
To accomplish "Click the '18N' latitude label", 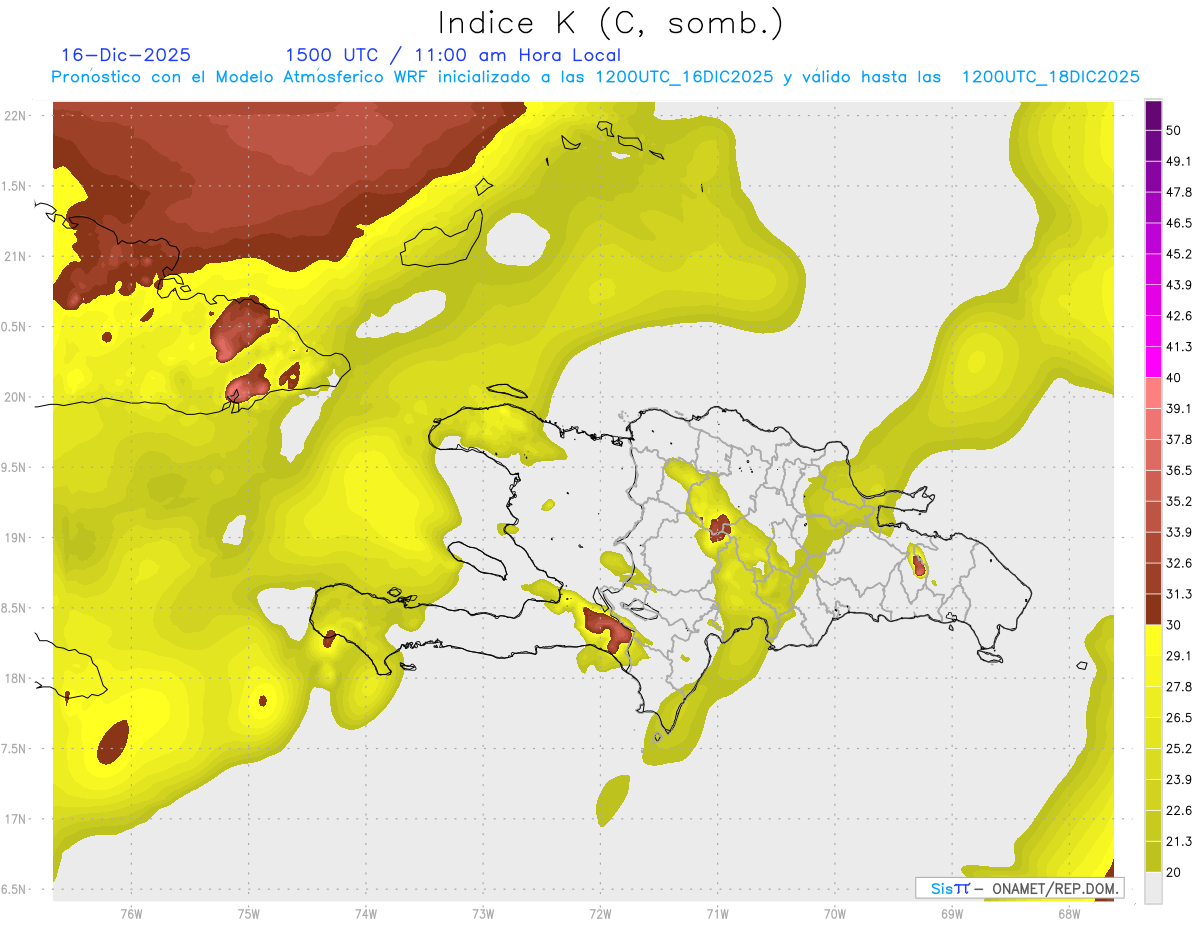I will pos(16,679).
